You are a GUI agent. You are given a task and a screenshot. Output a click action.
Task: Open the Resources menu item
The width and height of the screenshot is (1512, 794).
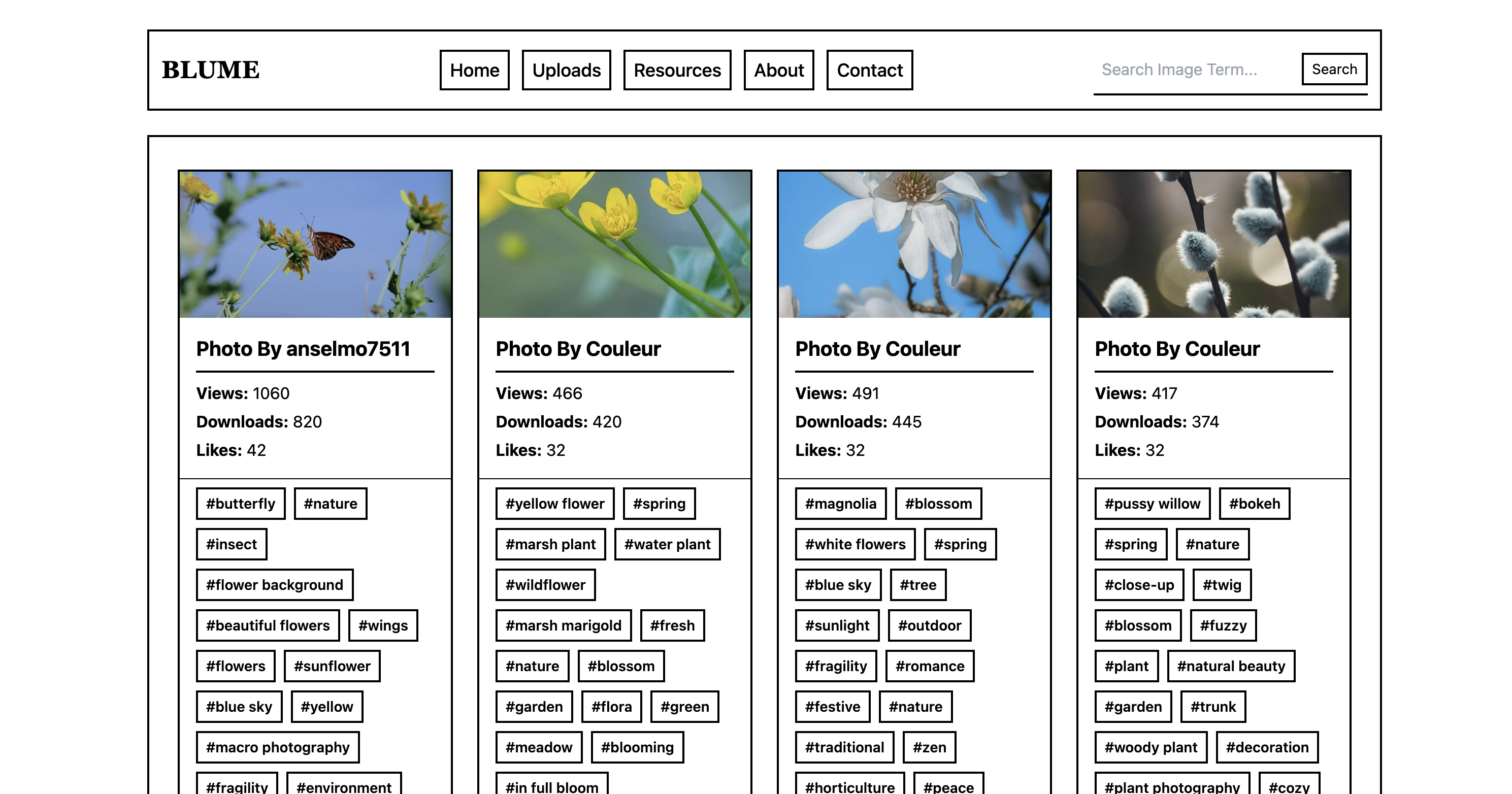click(x=677, y=70)
